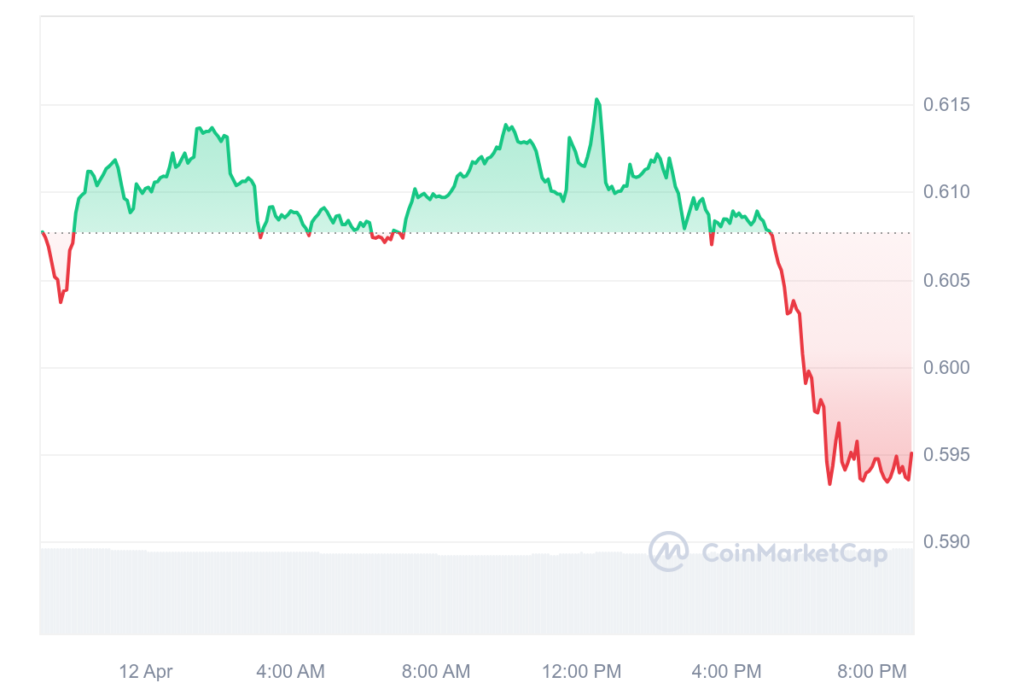Screen dimensions: 1024x683
Task: Click the 0.600 price axis label
Action: (x=946, y=368)
